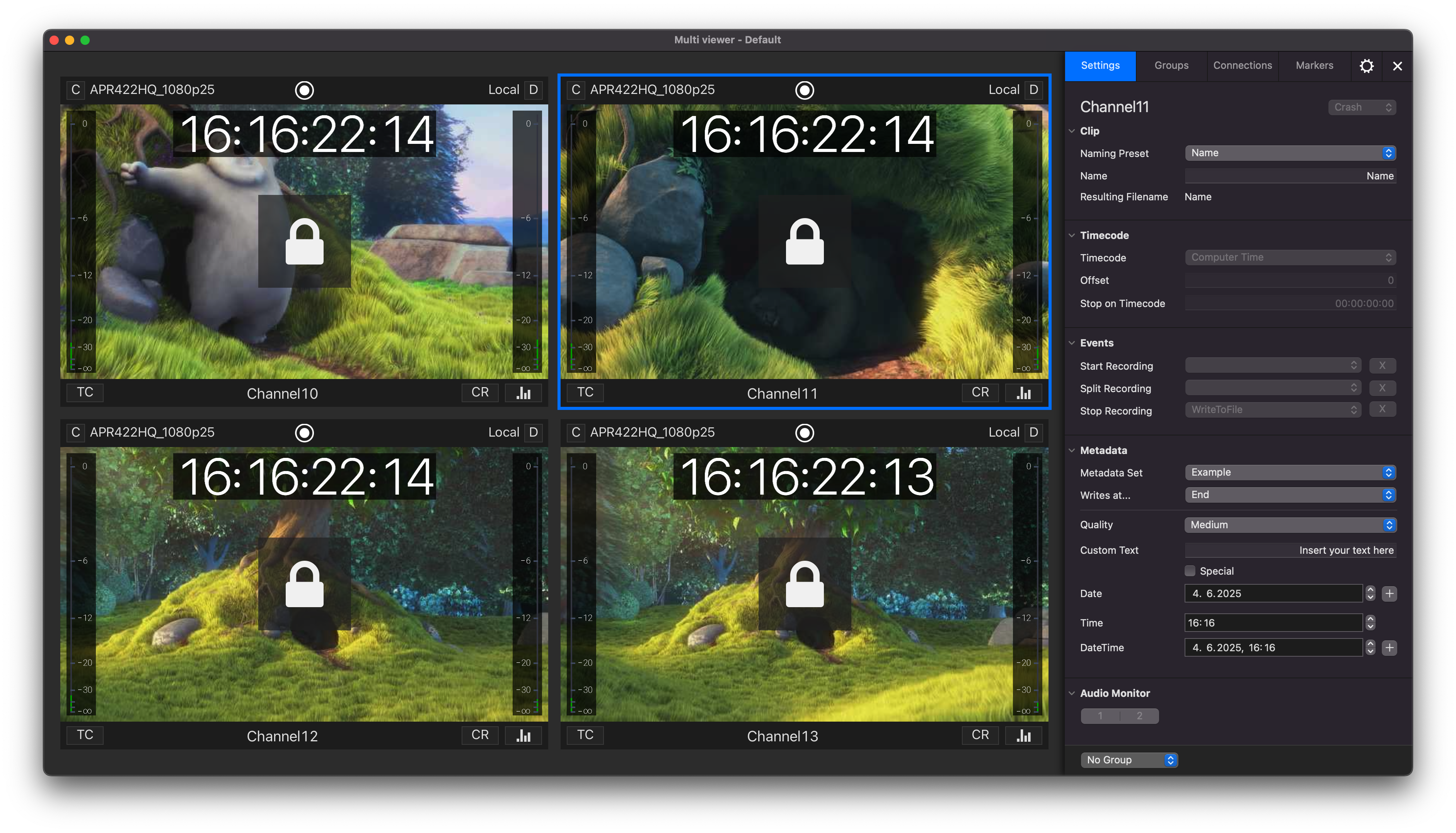Click the C button on Channel10 header
This screenshot has height=833, width=1456.
point(75,89)
